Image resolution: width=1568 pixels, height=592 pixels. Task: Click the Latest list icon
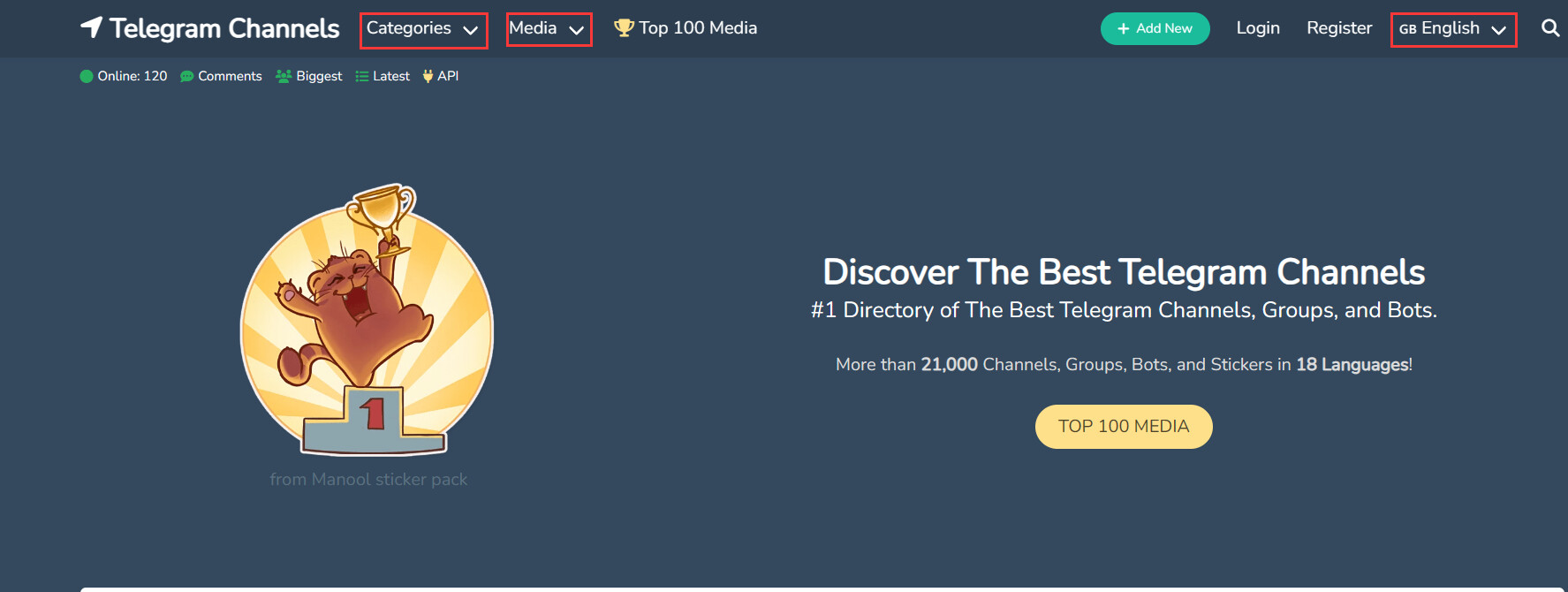click(x=362, y=76)
